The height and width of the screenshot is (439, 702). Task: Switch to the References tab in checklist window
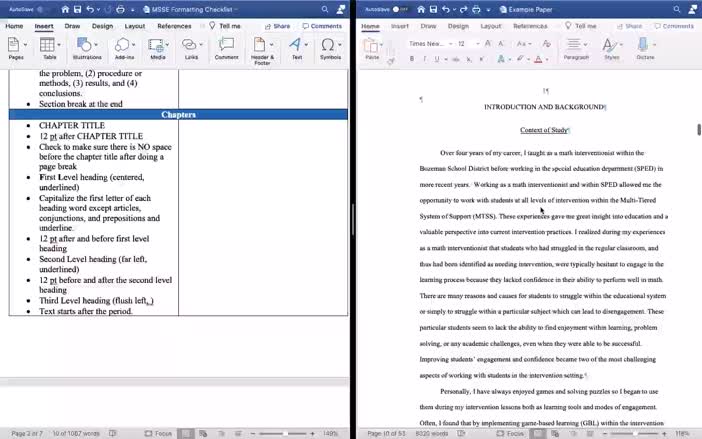tap(174, 26)
